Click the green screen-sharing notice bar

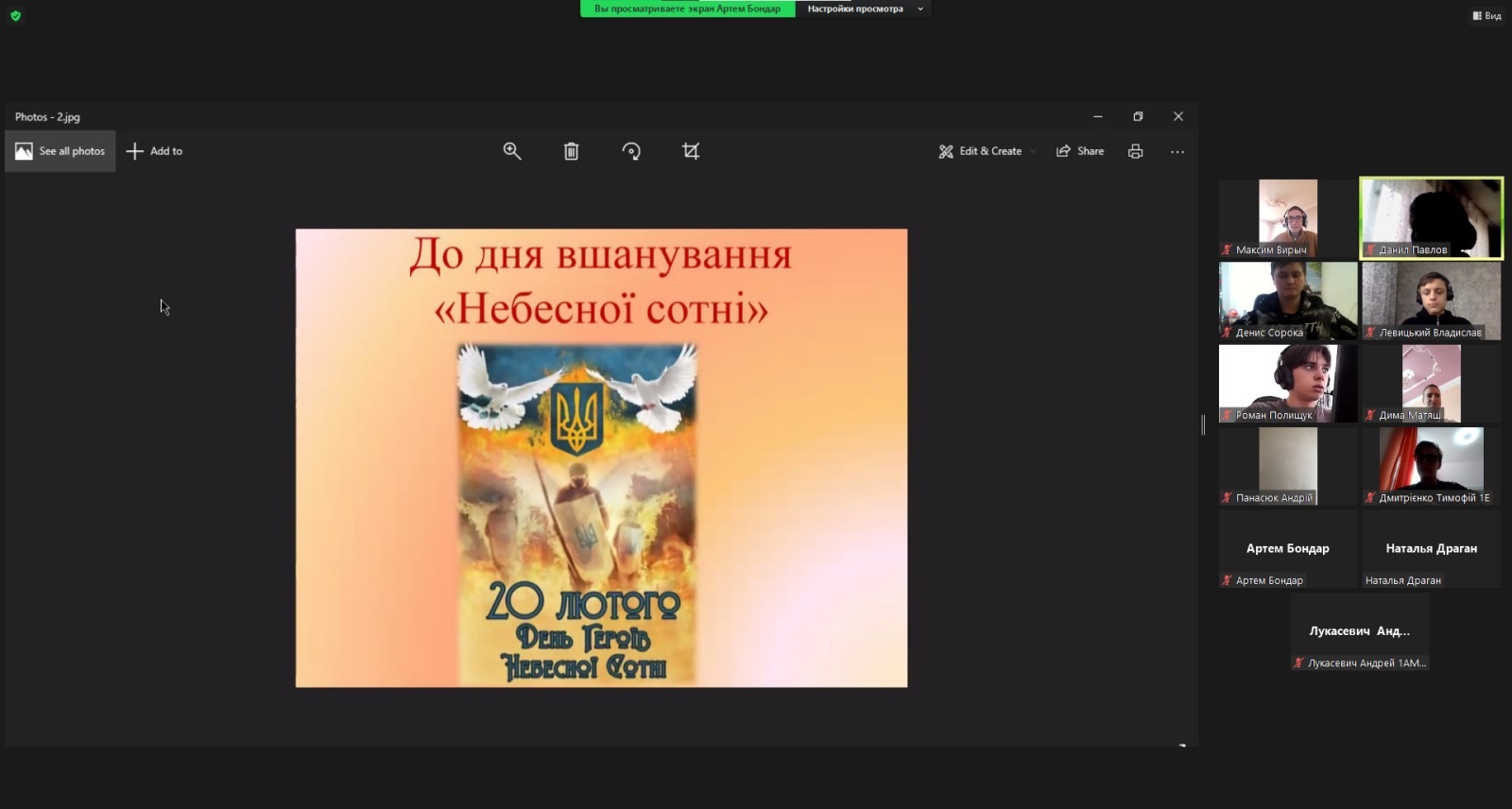pyautogui.click(x=688, y=9)
